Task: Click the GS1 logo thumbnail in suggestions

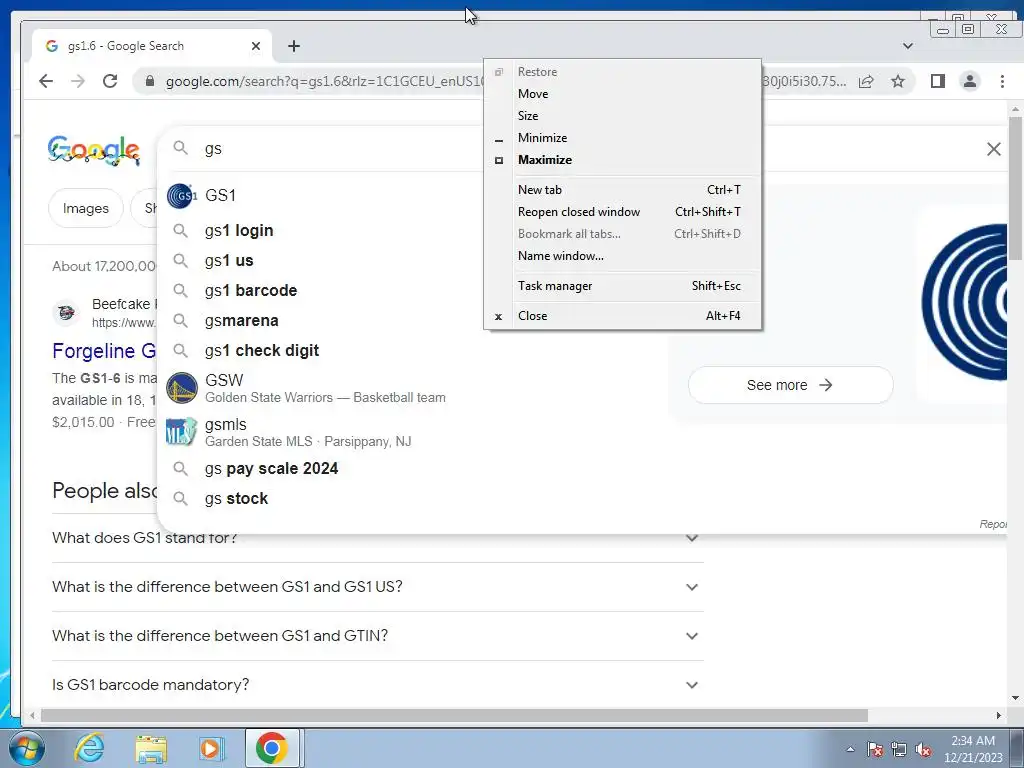Action: (x=182, y=195)
